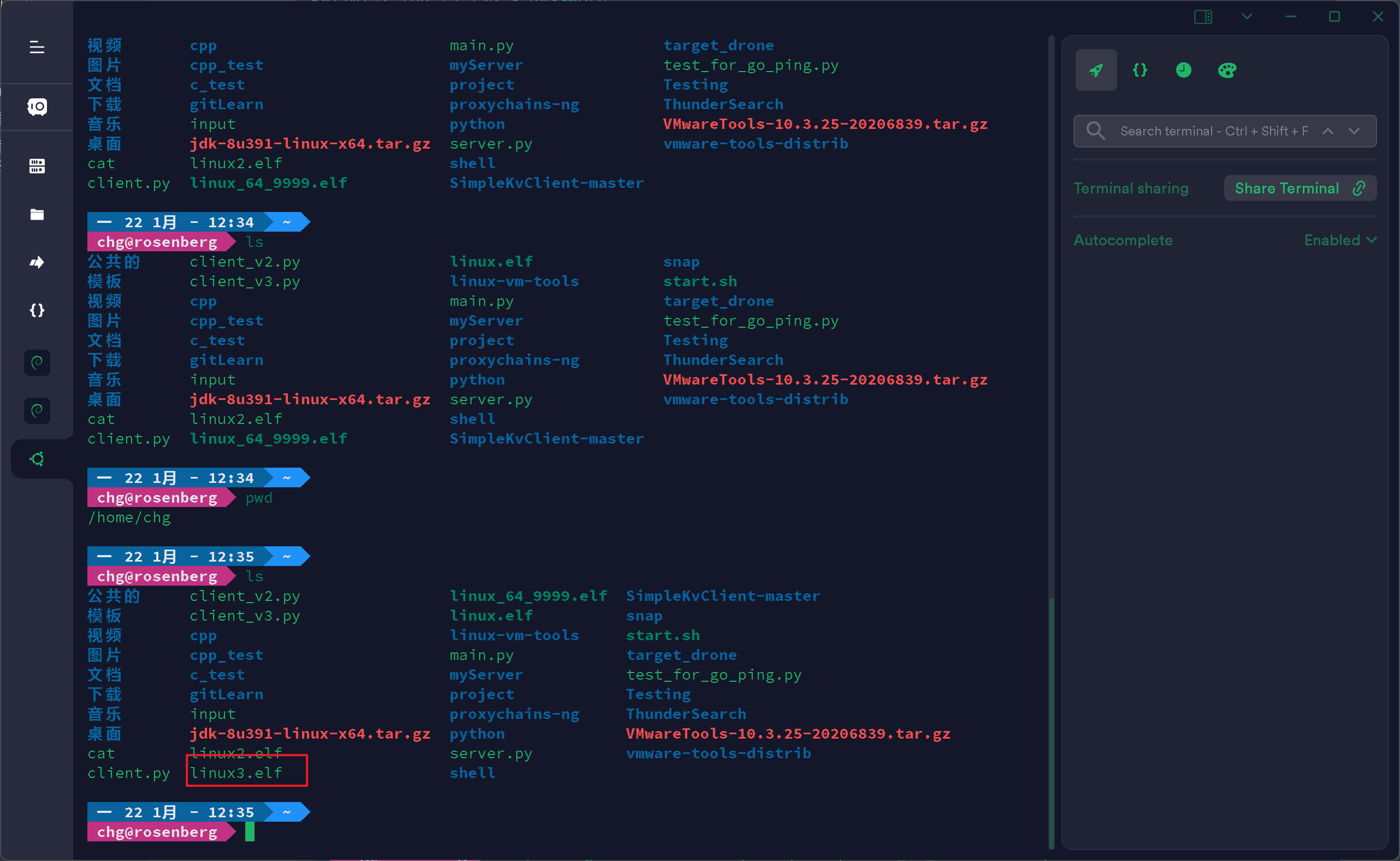Expand the title bar chevron dropdown
The image size is (1400, 861).
pos(1247,16)
